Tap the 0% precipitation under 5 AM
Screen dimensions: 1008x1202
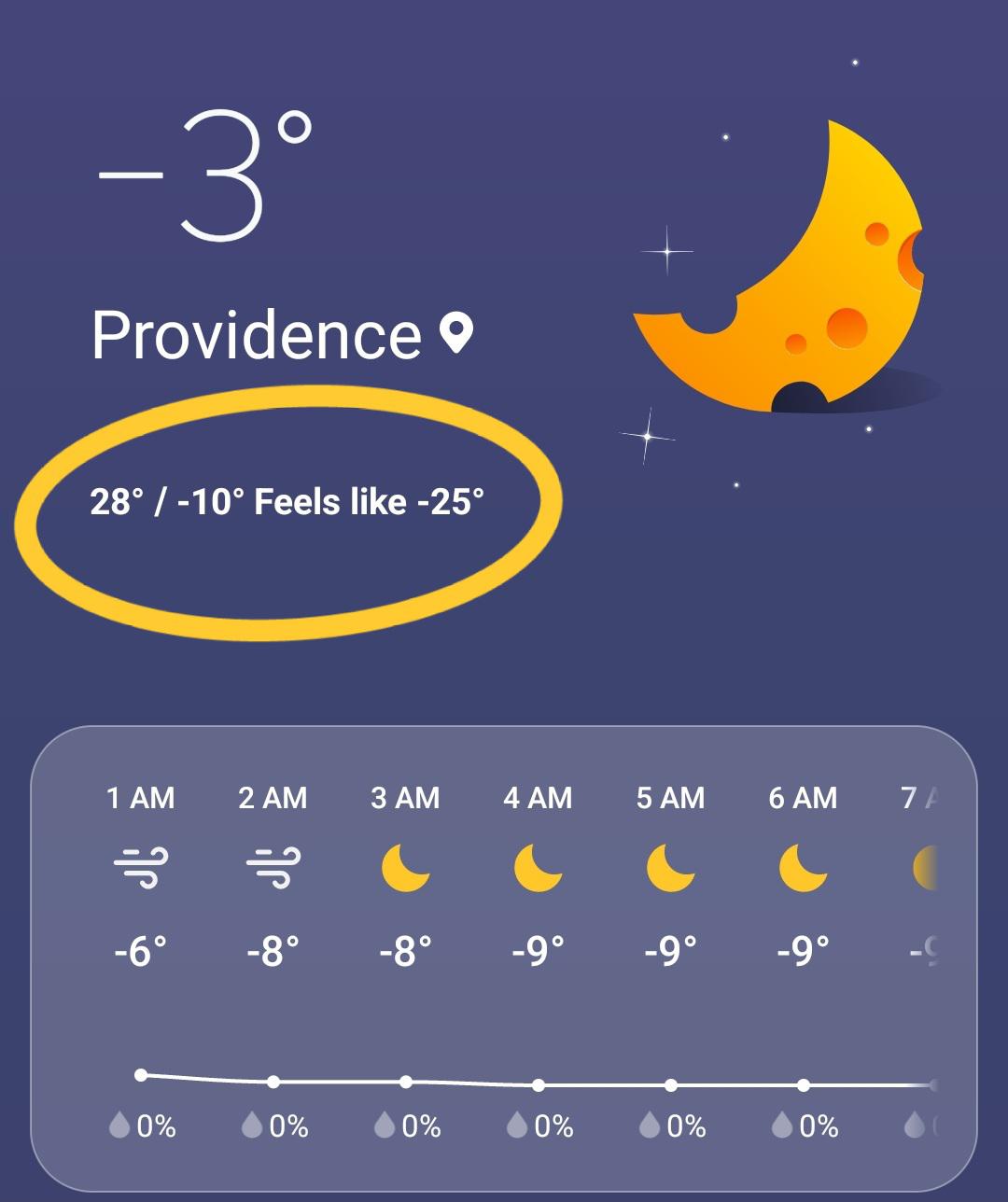click(x=686, y=1126)
